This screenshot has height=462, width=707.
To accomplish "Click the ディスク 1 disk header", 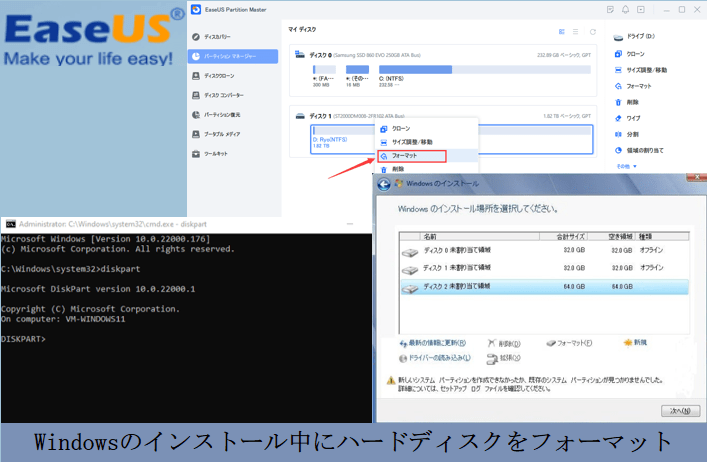I will tap(350, 116).
